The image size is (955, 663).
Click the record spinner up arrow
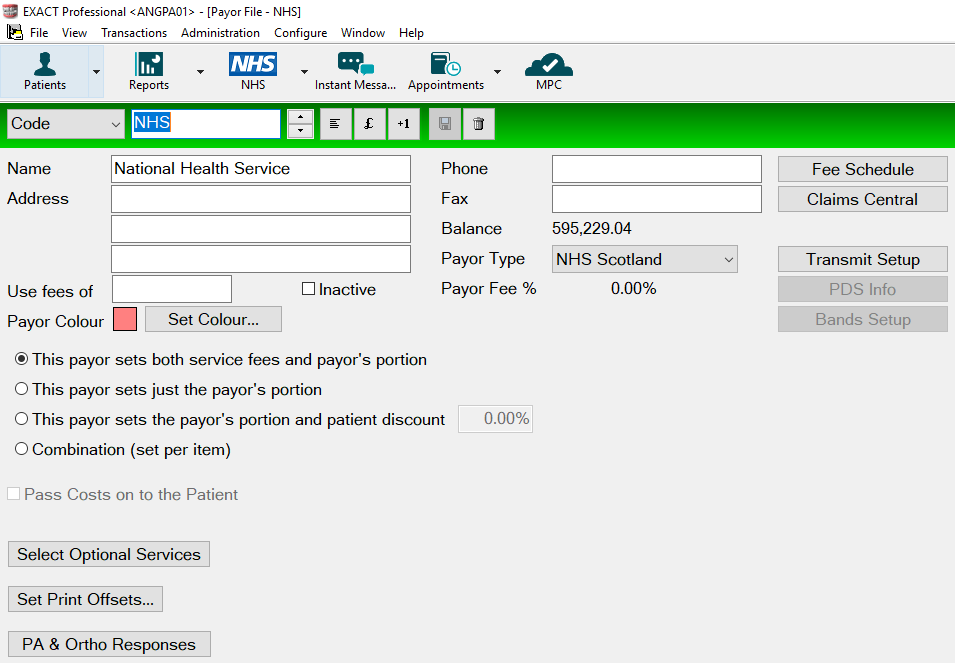point(300,117)
